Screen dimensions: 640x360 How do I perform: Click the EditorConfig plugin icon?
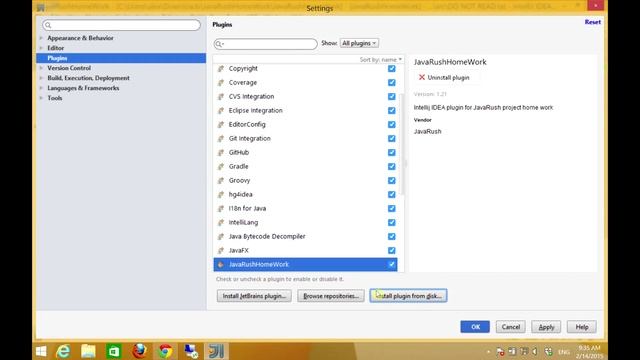point(221,124)
